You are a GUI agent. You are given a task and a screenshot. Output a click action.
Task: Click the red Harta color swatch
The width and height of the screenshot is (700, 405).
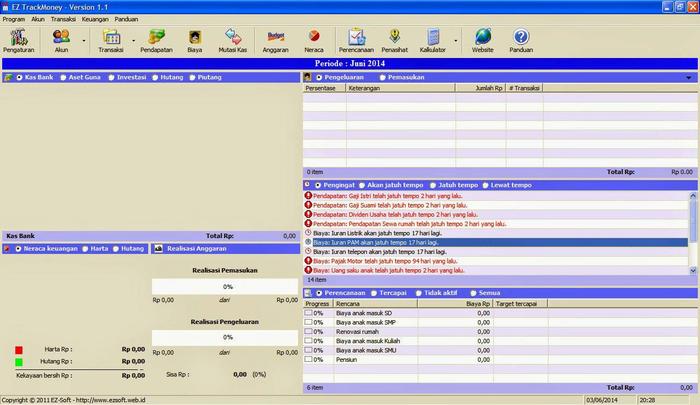pos(18,349)
